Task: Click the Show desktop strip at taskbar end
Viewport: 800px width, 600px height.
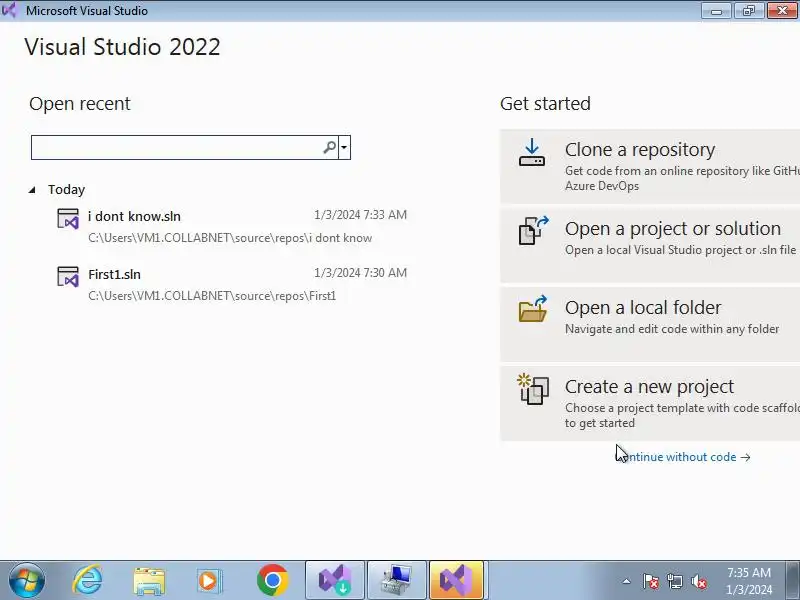Action: (x=794, y=580)
